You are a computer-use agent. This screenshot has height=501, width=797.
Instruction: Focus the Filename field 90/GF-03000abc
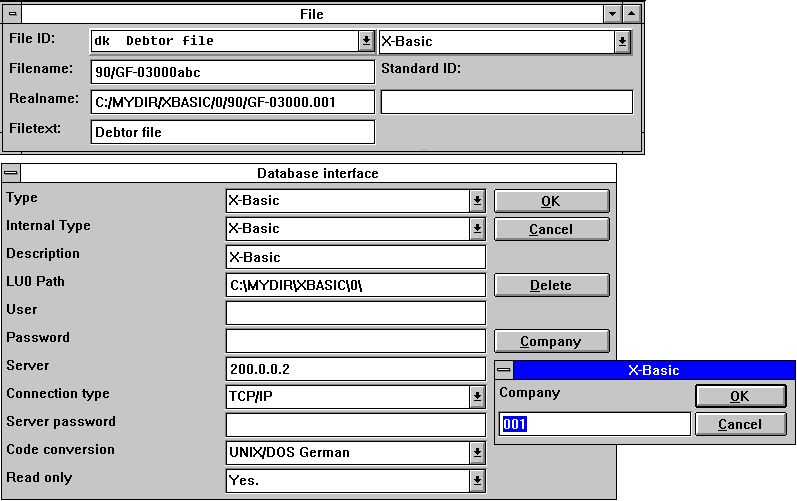(x=233, y=72)
